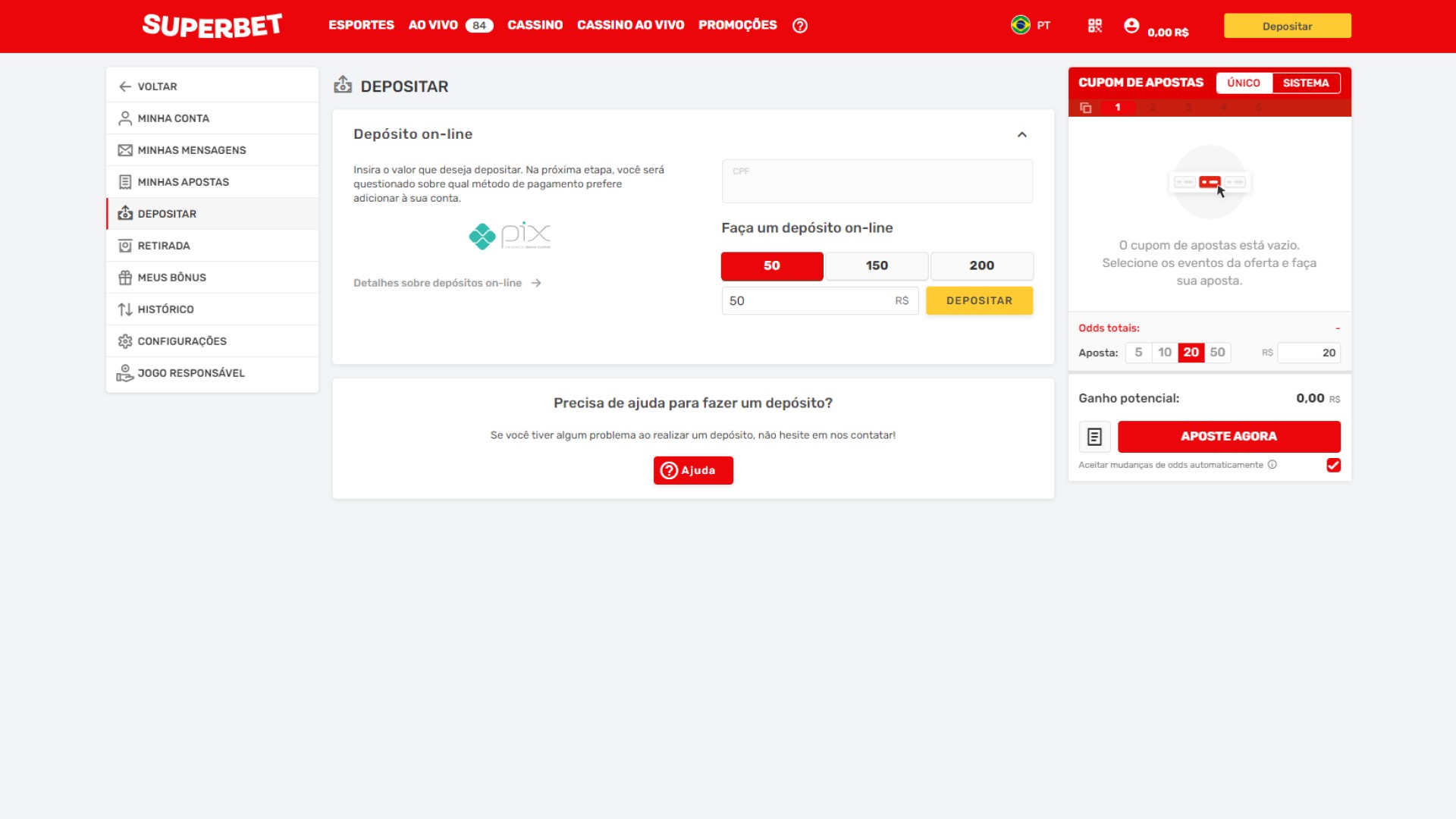The height and width of the screenshot is (819, 1456).
Task: Click the help question mark icon in navbar
Action: [800, 25]
